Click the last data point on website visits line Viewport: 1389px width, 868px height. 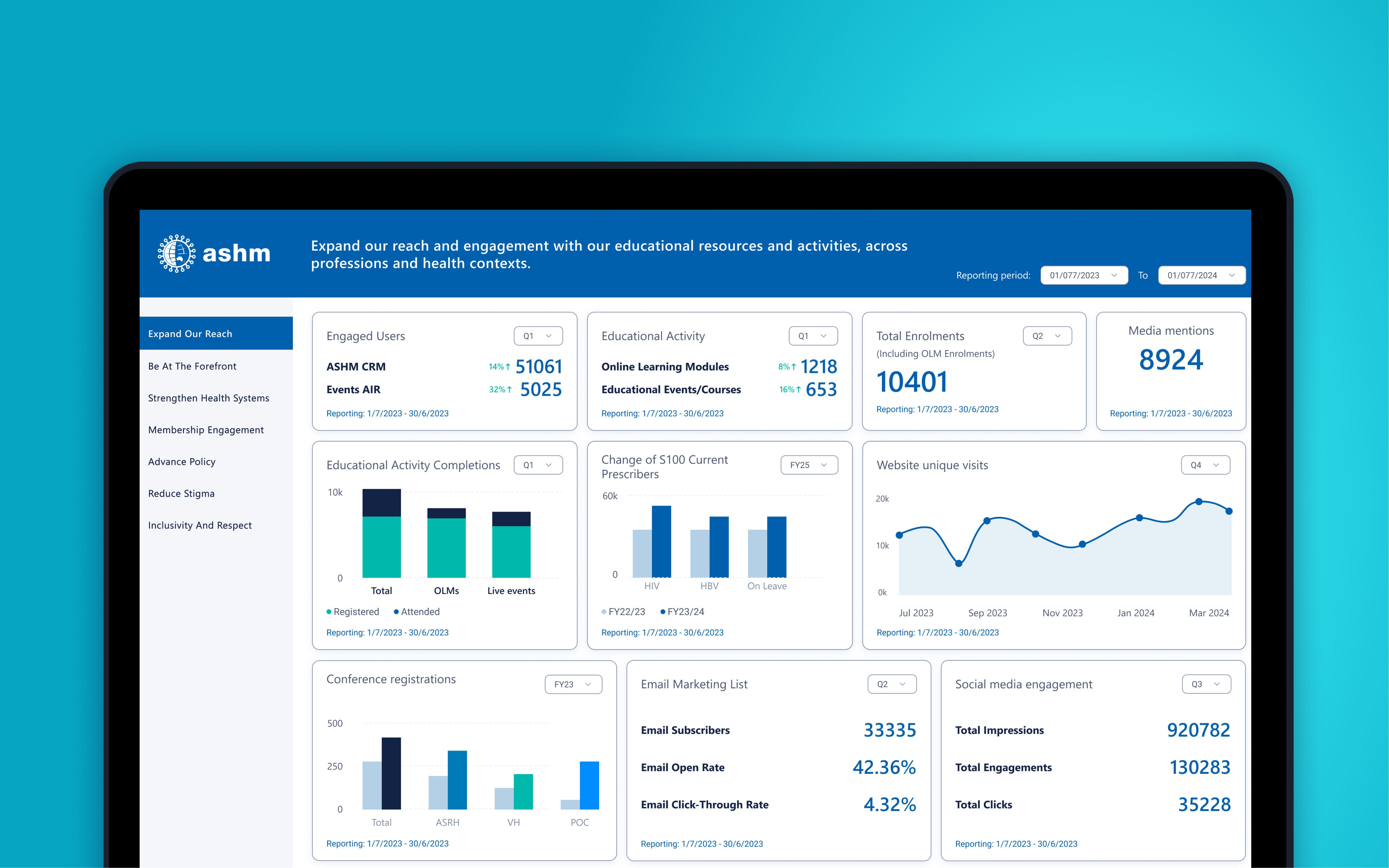[1229, 511]
